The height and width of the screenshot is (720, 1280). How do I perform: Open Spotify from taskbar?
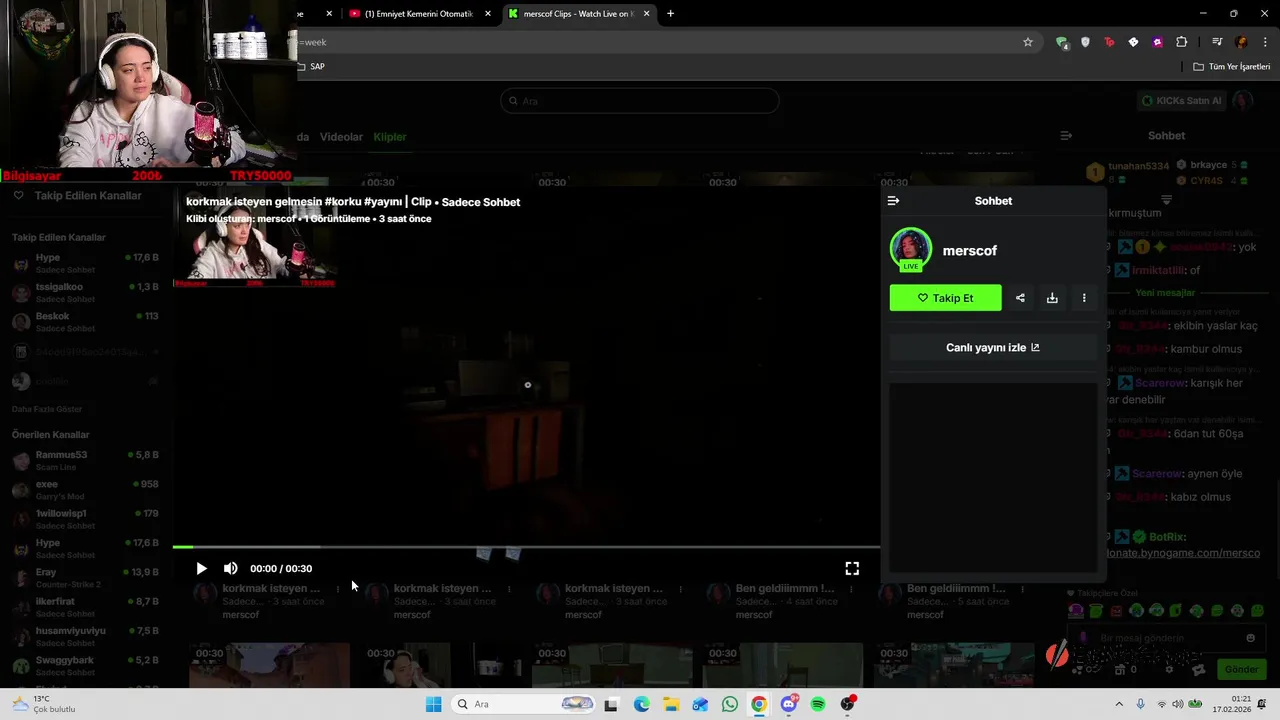818,704
